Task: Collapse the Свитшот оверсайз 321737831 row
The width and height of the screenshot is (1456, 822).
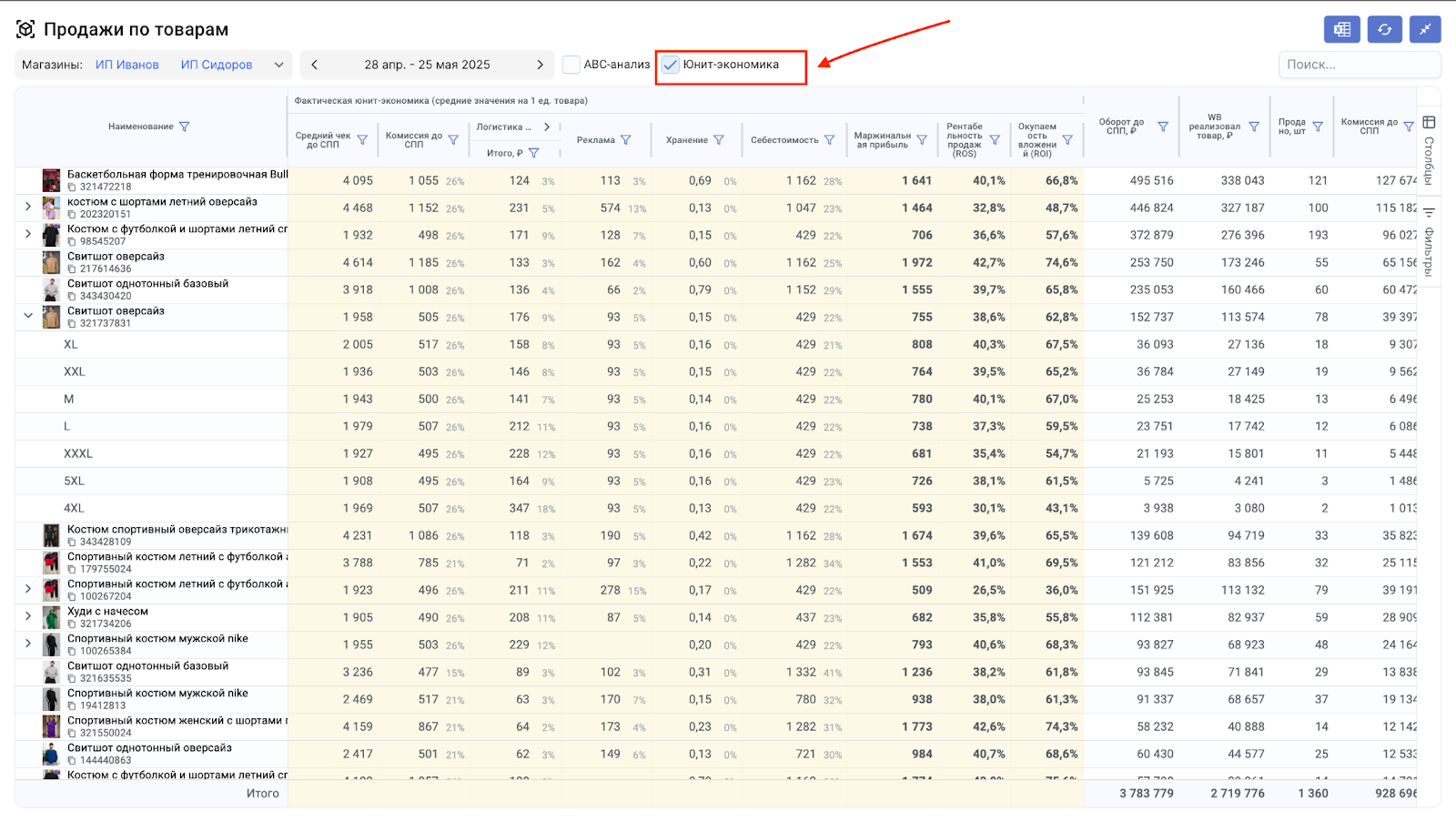Action: [x=28, y=316]
